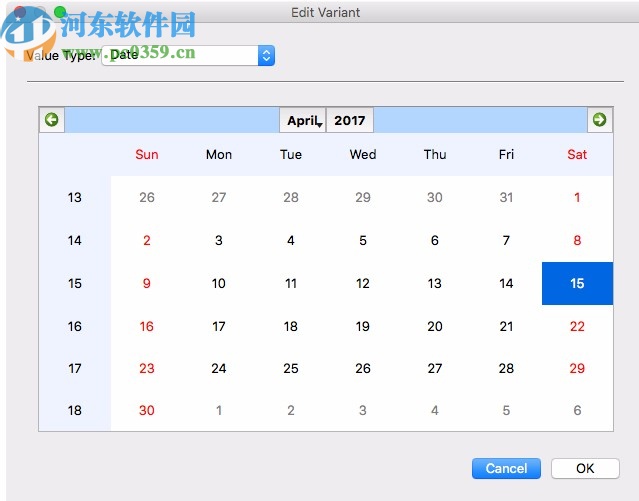Select Monday April 24
This screenshot has width=639, height=501.
[x=219, y=369]
